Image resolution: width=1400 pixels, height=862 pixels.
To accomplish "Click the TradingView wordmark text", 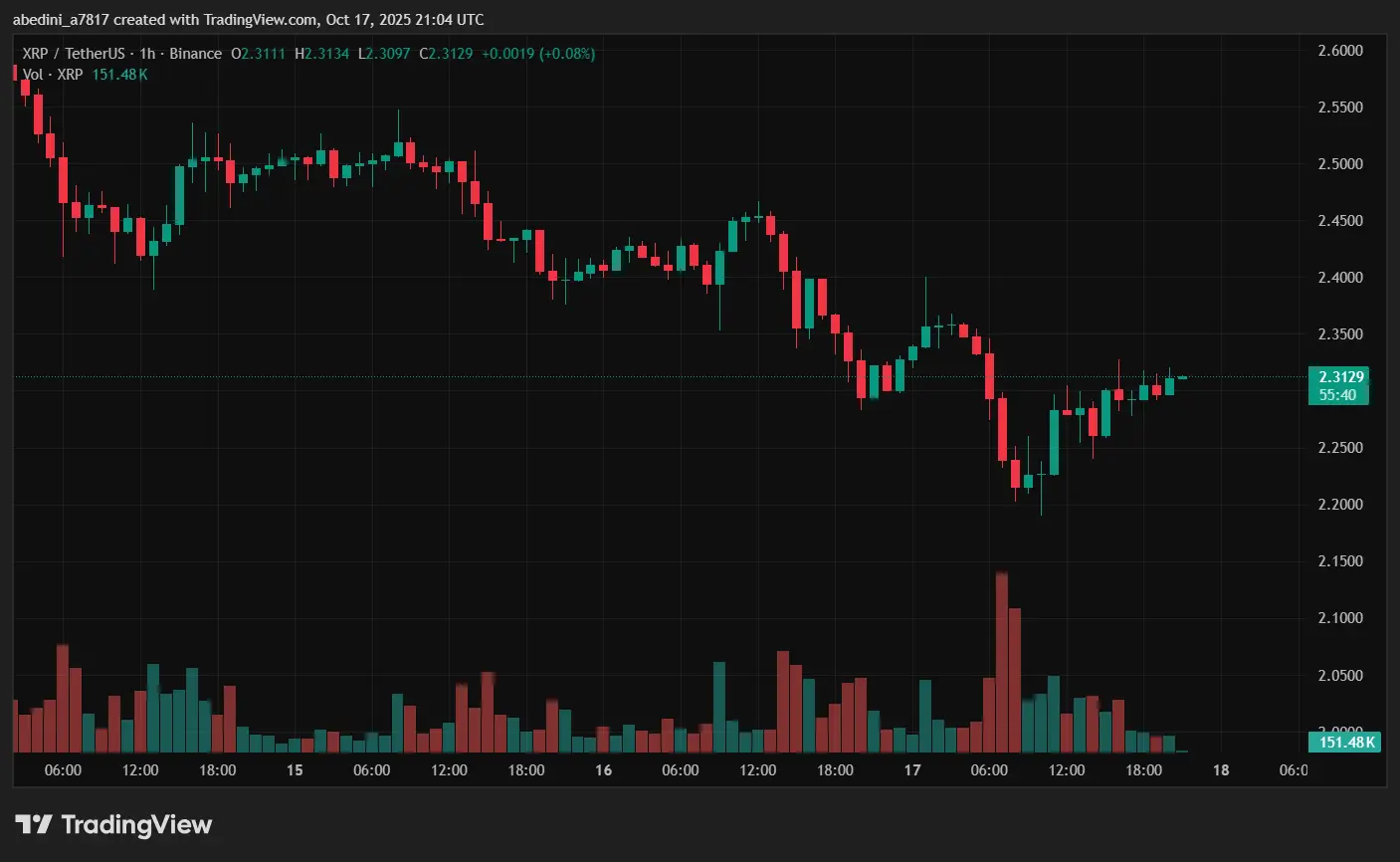I will (x=136, y=825).
